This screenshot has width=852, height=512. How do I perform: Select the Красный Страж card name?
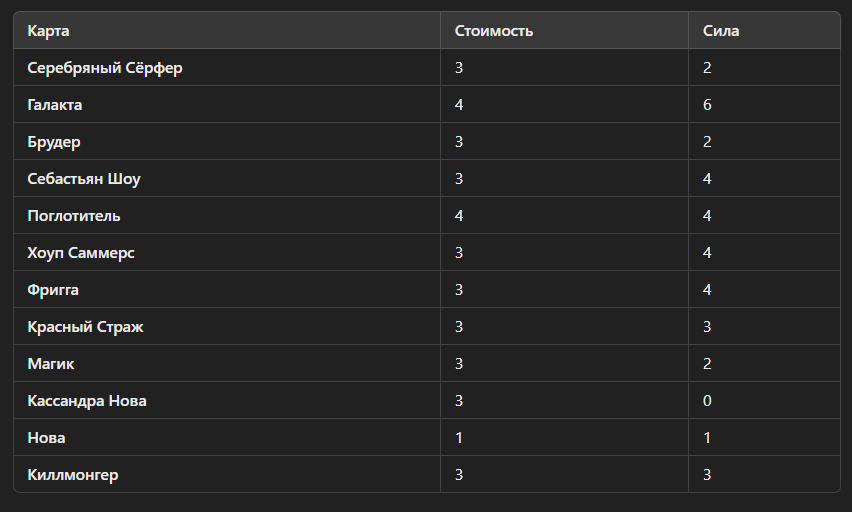coord(85,327)
